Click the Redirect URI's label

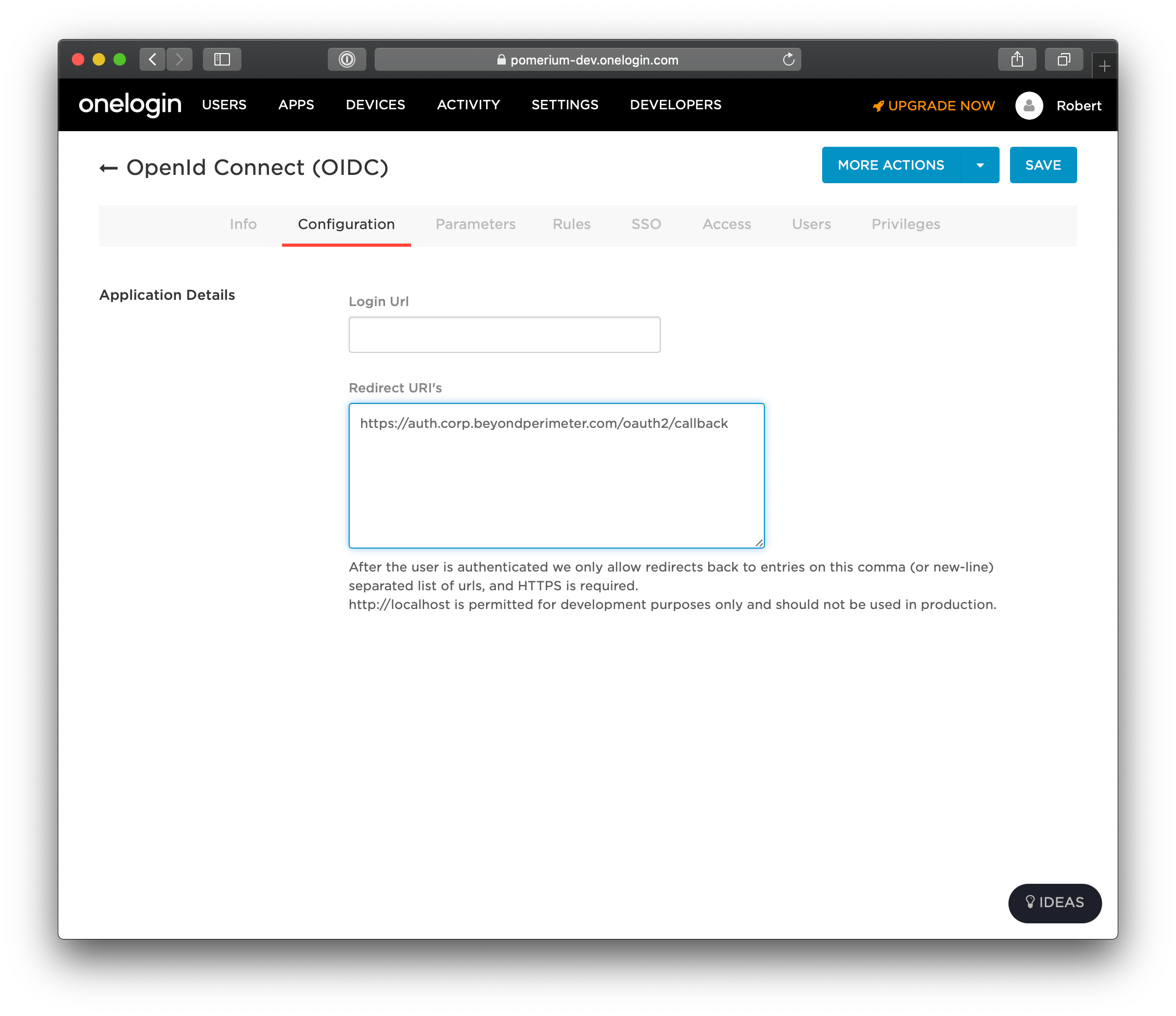pos(395,388)
